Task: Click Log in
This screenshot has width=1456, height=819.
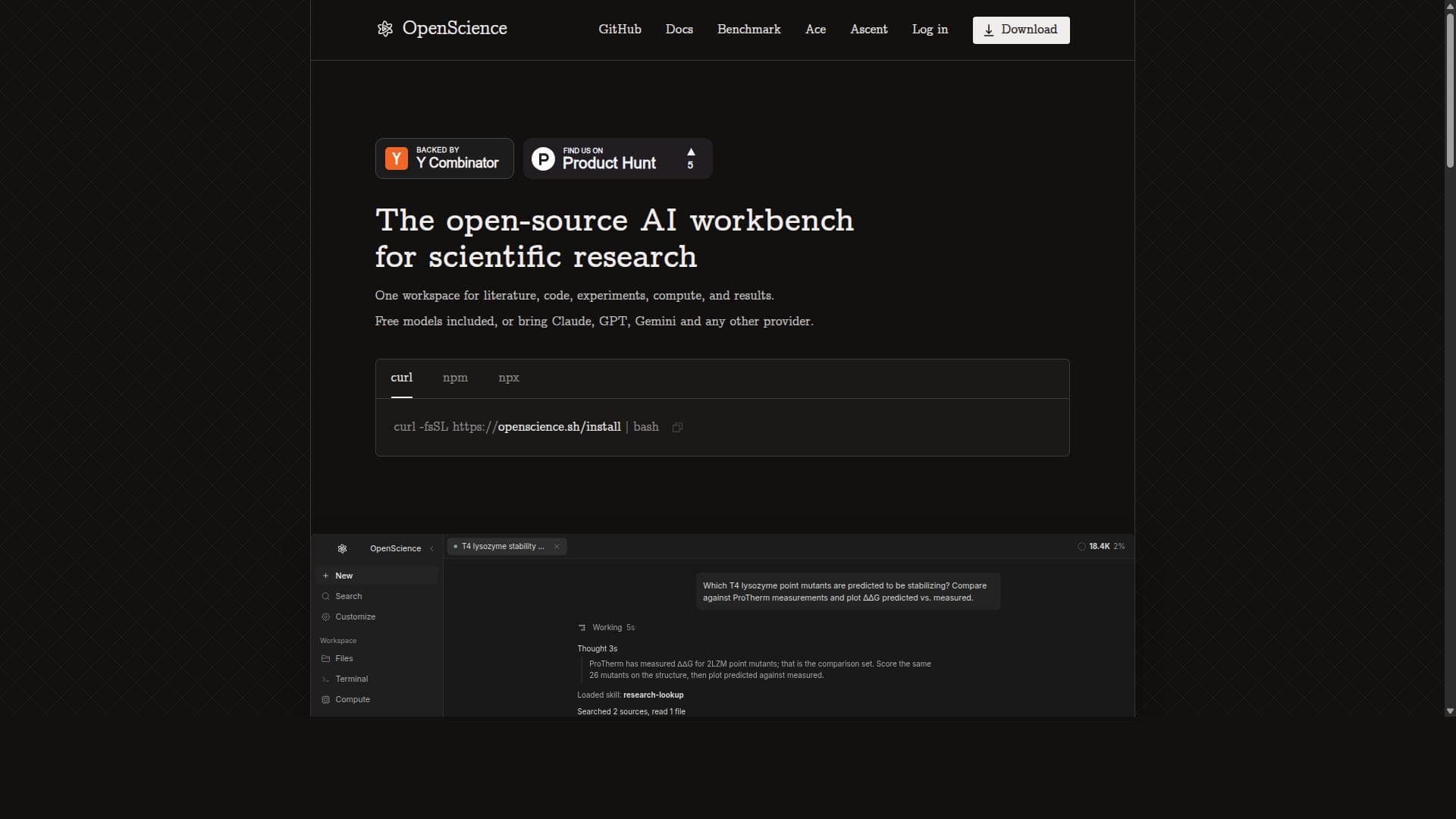Action: coord(930,30)
